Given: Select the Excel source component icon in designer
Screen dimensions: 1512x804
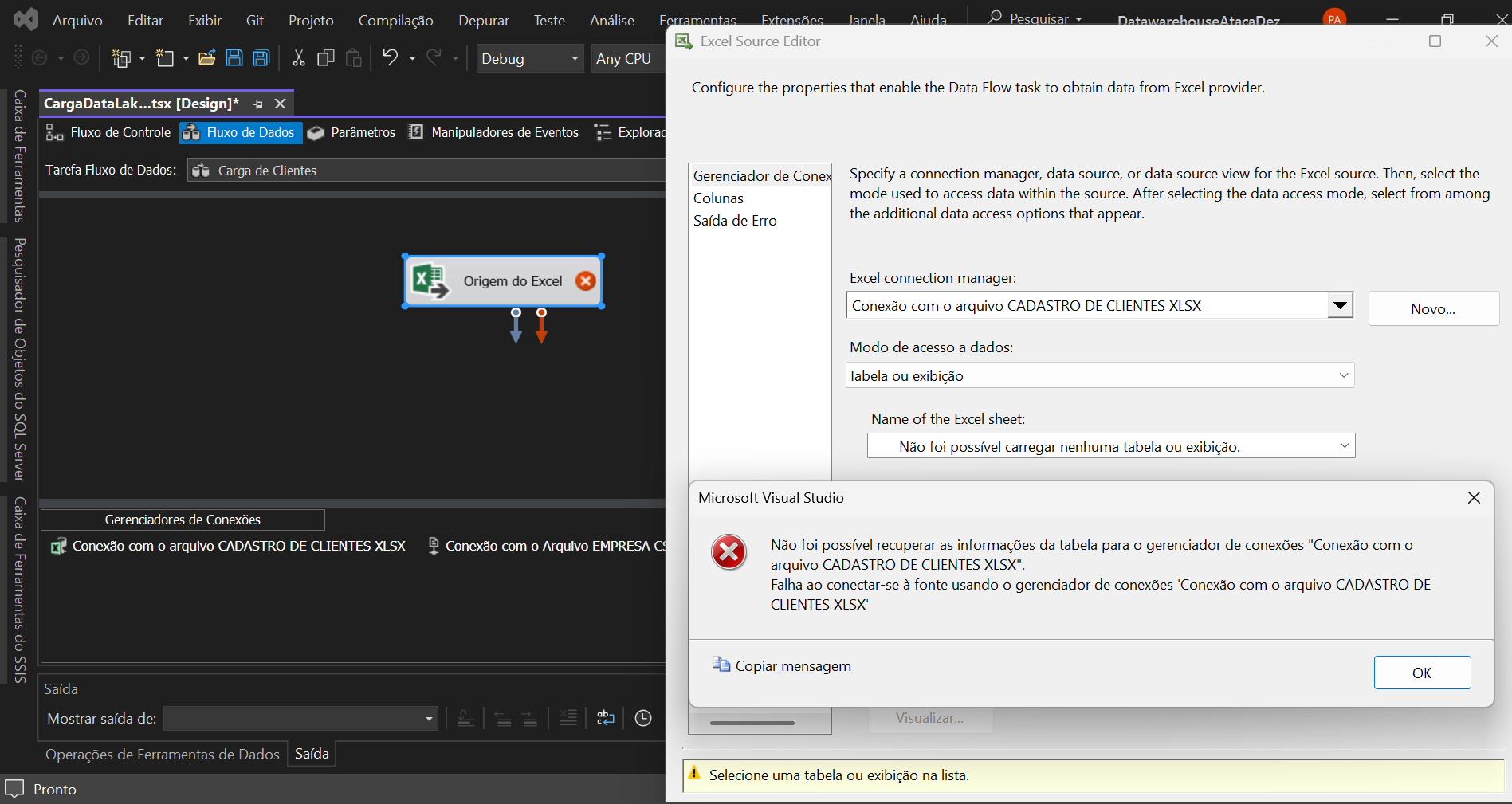Looking at the screenshot, I should point(430,280).
